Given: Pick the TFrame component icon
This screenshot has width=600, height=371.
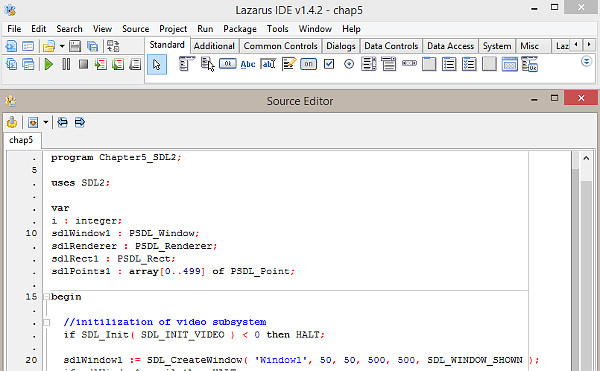Looking at the screenshot, I should (x=509, y=64).
